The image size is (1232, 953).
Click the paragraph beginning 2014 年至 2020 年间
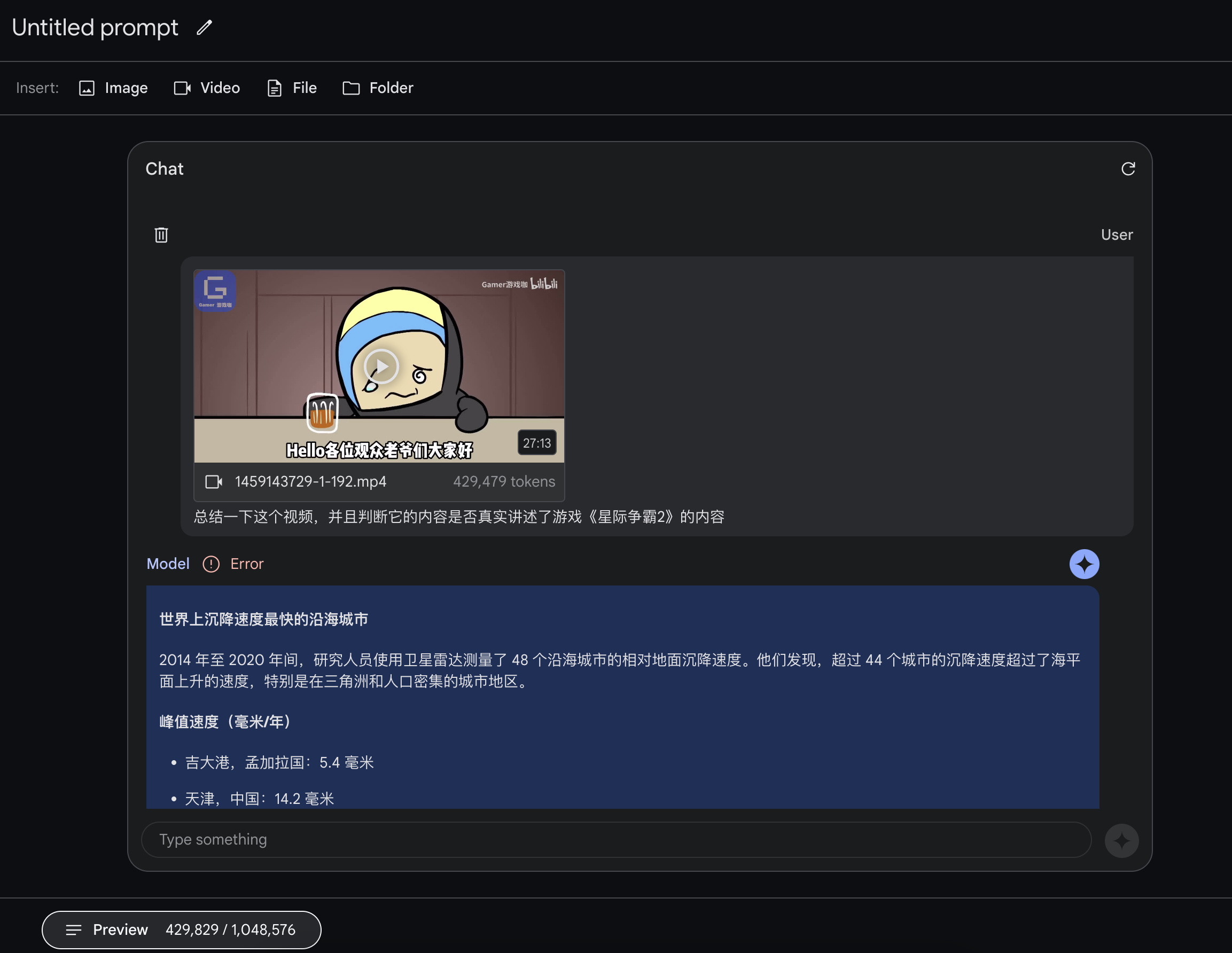[620, 670]
